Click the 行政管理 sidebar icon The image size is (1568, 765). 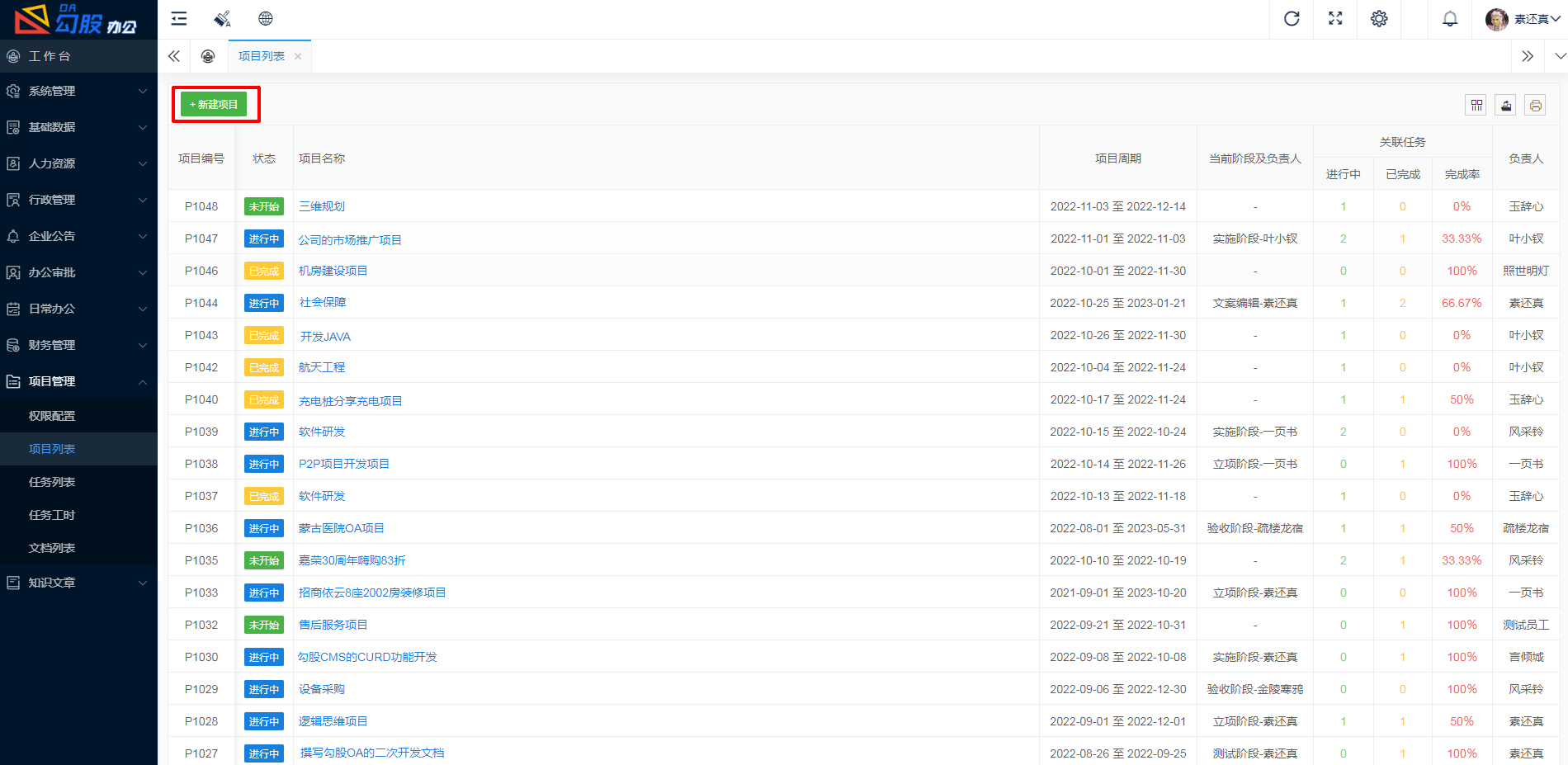(13, 200)
